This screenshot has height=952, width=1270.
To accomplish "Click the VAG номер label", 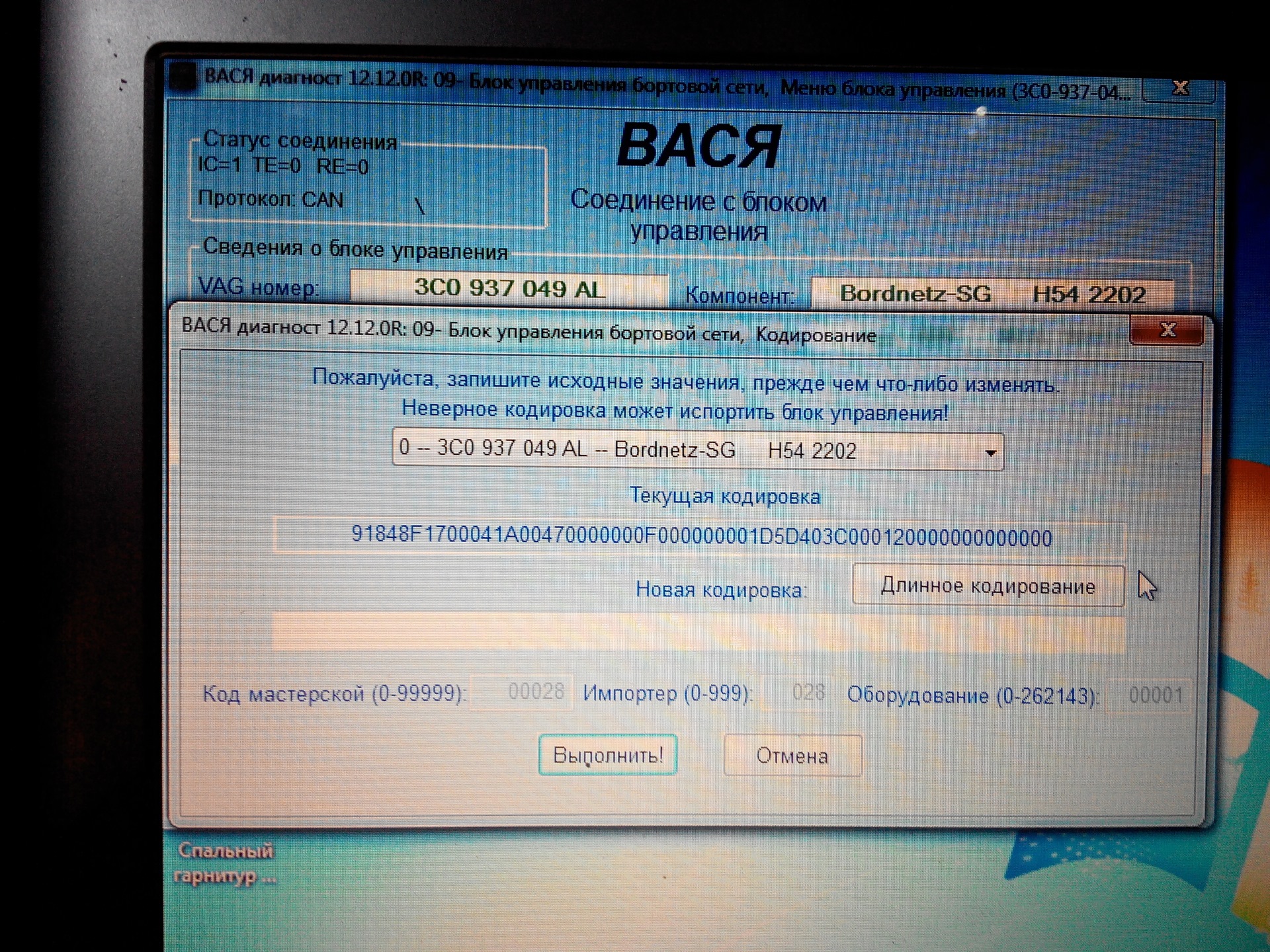I will (259, 287).
